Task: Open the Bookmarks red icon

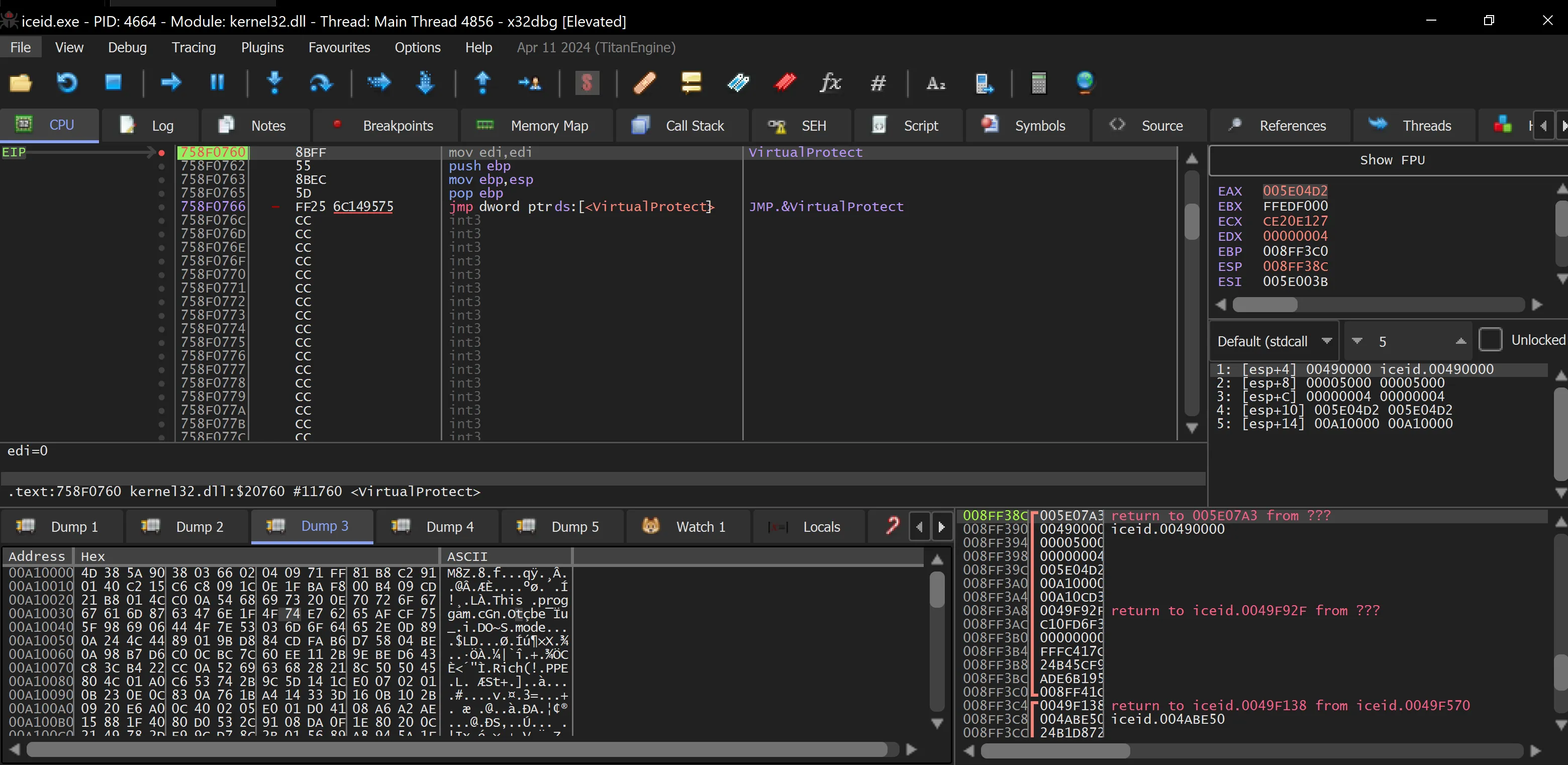Action: tap(785, 82)
